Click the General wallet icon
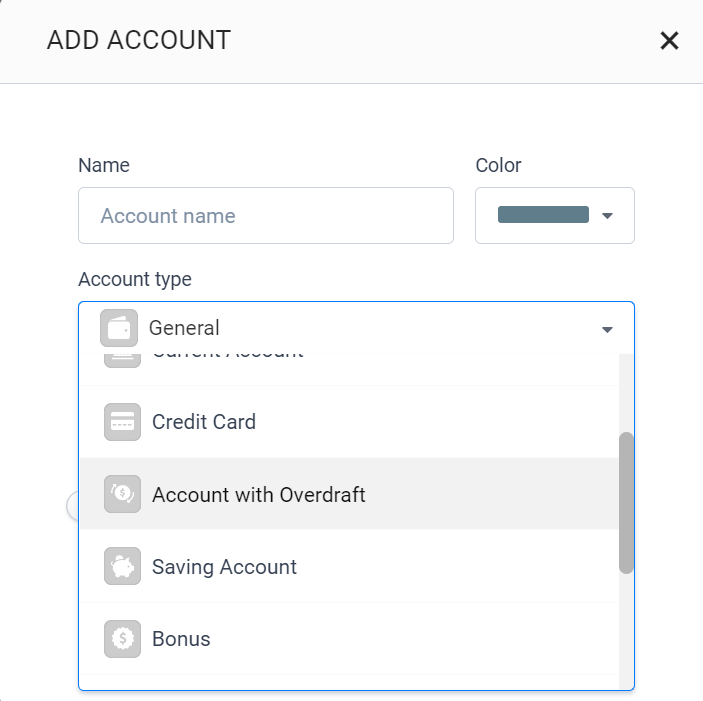Viewport: 703px width, 701px height. 119,328
